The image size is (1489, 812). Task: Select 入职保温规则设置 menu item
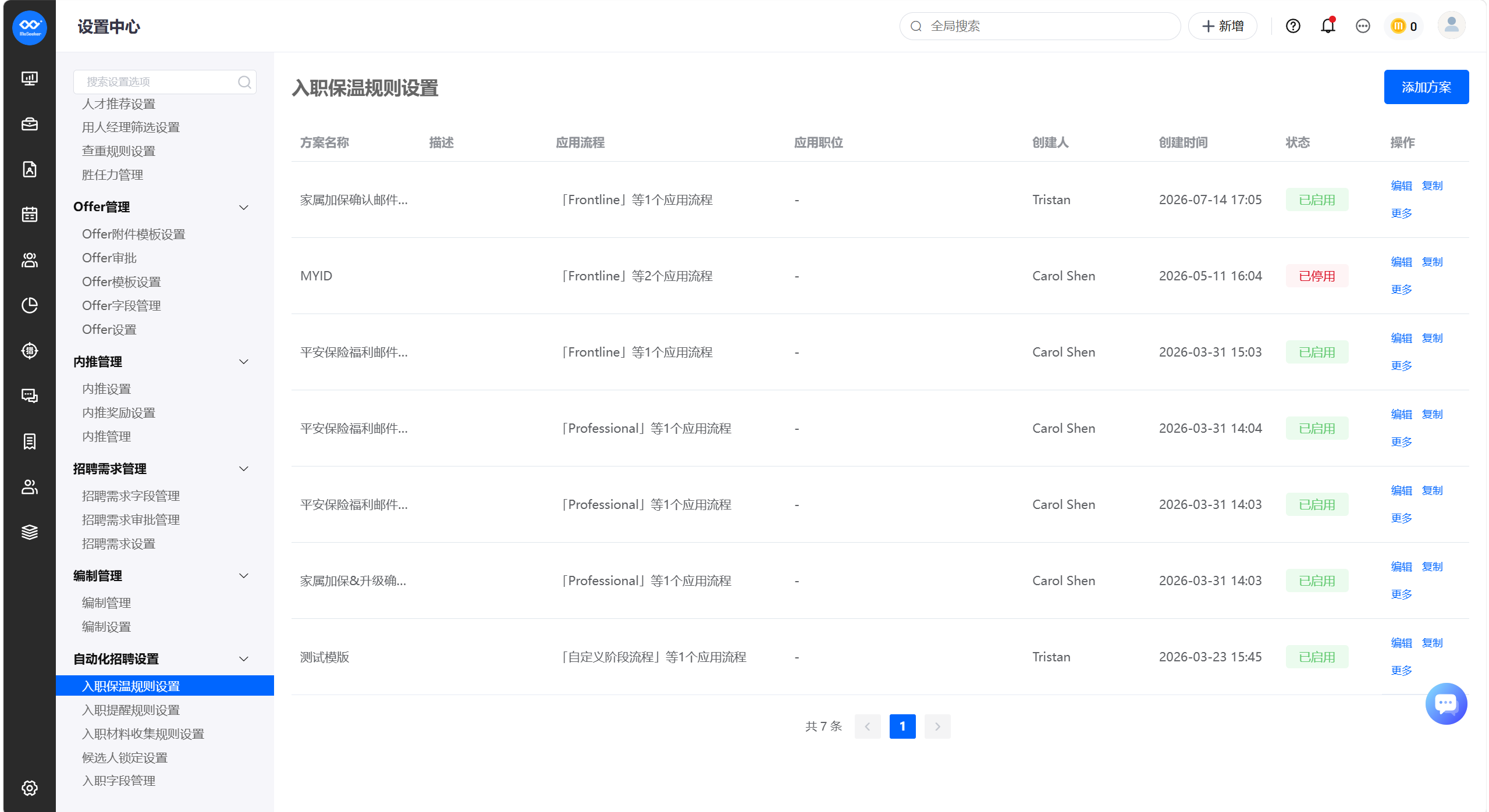coord(165,686)
